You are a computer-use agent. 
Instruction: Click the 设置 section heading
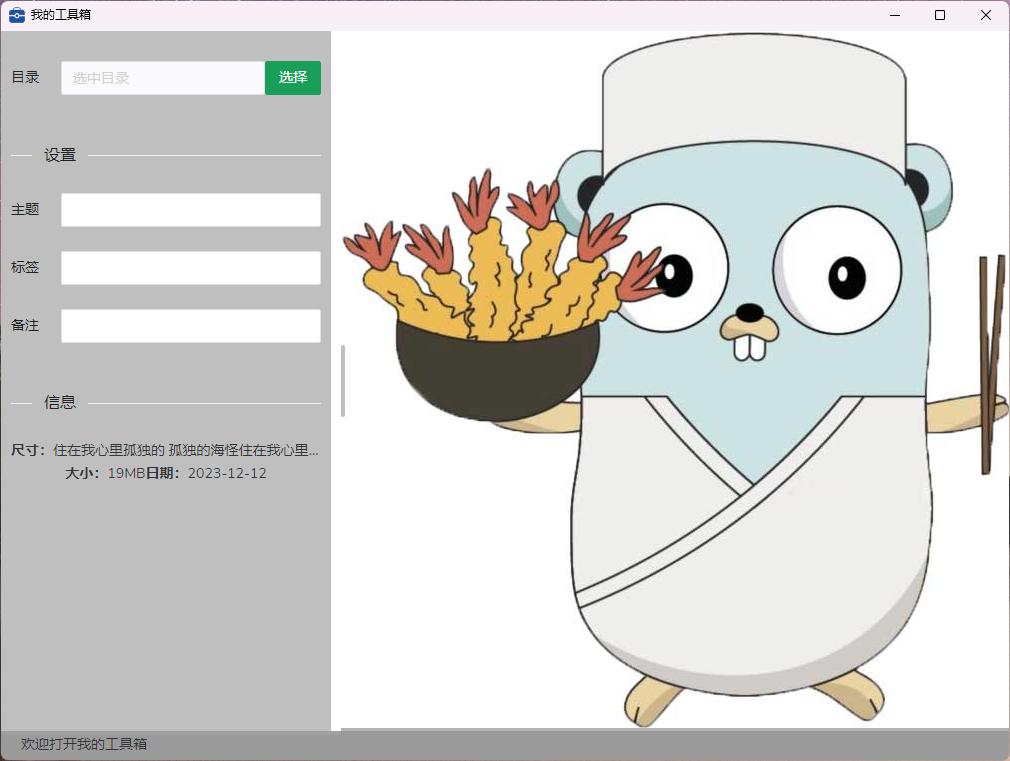pos(60,155)
